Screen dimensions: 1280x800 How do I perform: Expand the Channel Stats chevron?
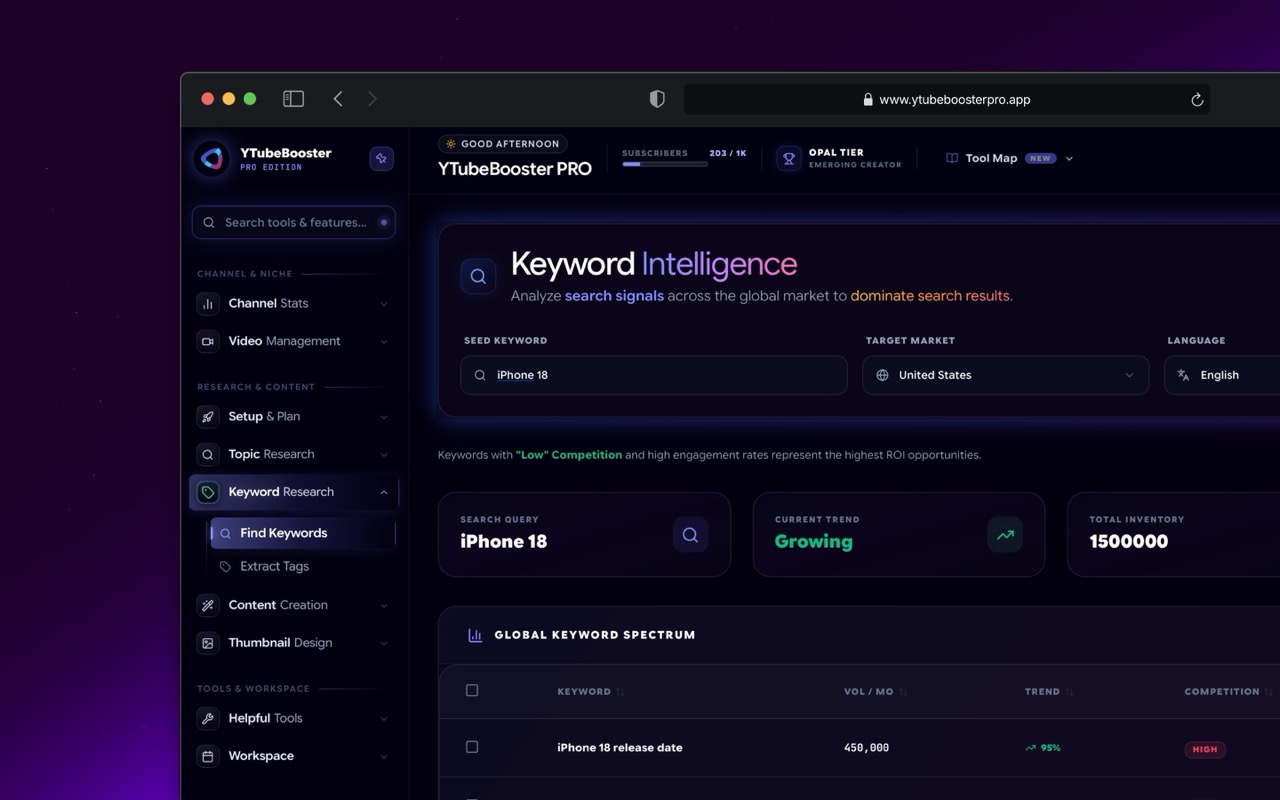click(384, 304)
